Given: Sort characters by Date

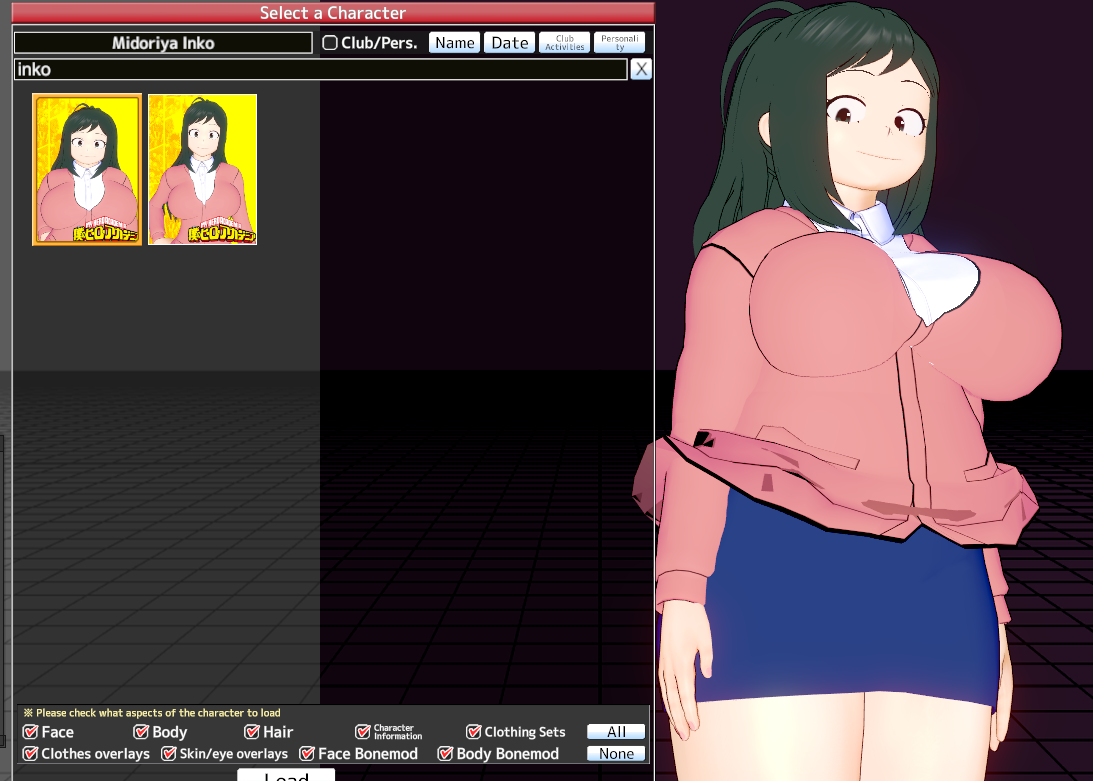Looking at the screenshot, I should click(509, 43).
